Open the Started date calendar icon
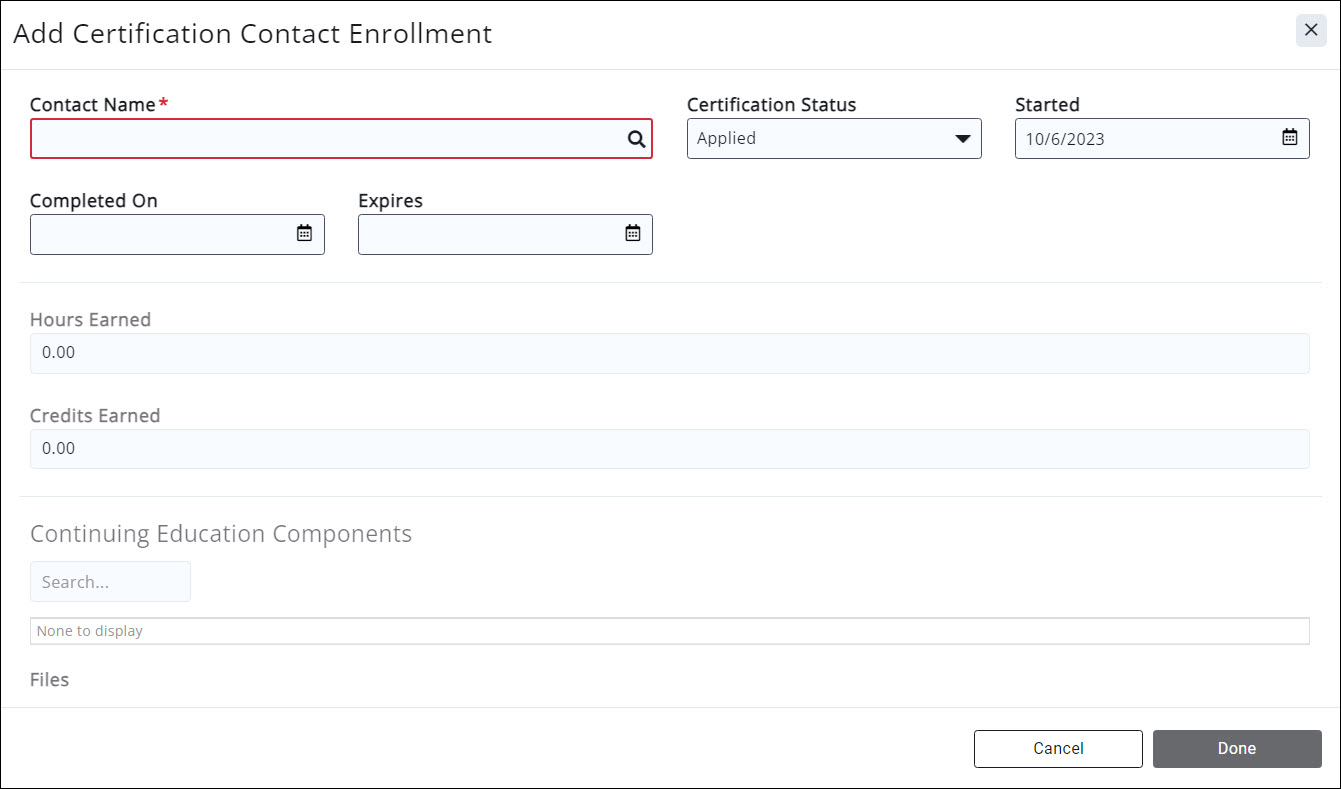1341x789 pixels. (1290, 138)
